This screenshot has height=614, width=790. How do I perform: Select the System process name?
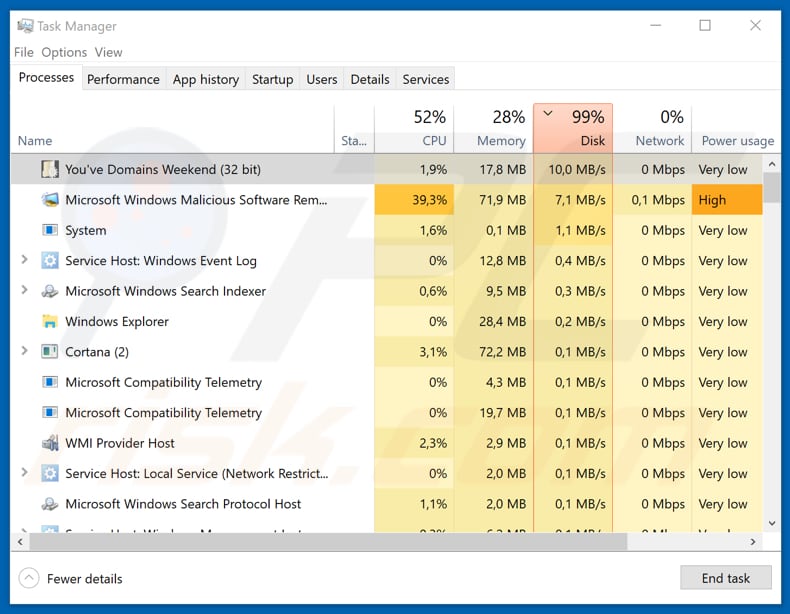(86, 231)
